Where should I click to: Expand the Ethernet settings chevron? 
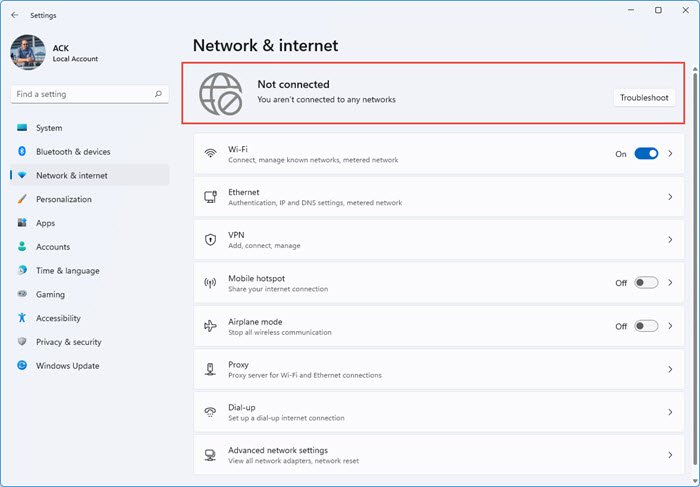[x=670, y=197]
